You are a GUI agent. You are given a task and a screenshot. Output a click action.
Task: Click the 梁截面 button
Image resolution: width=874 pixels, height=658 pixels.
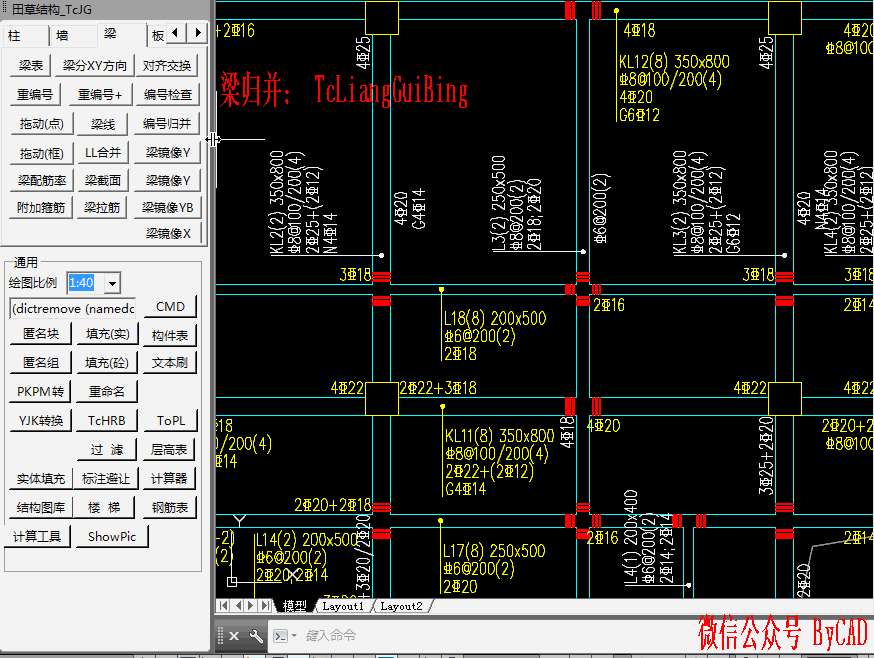point(103,181)
